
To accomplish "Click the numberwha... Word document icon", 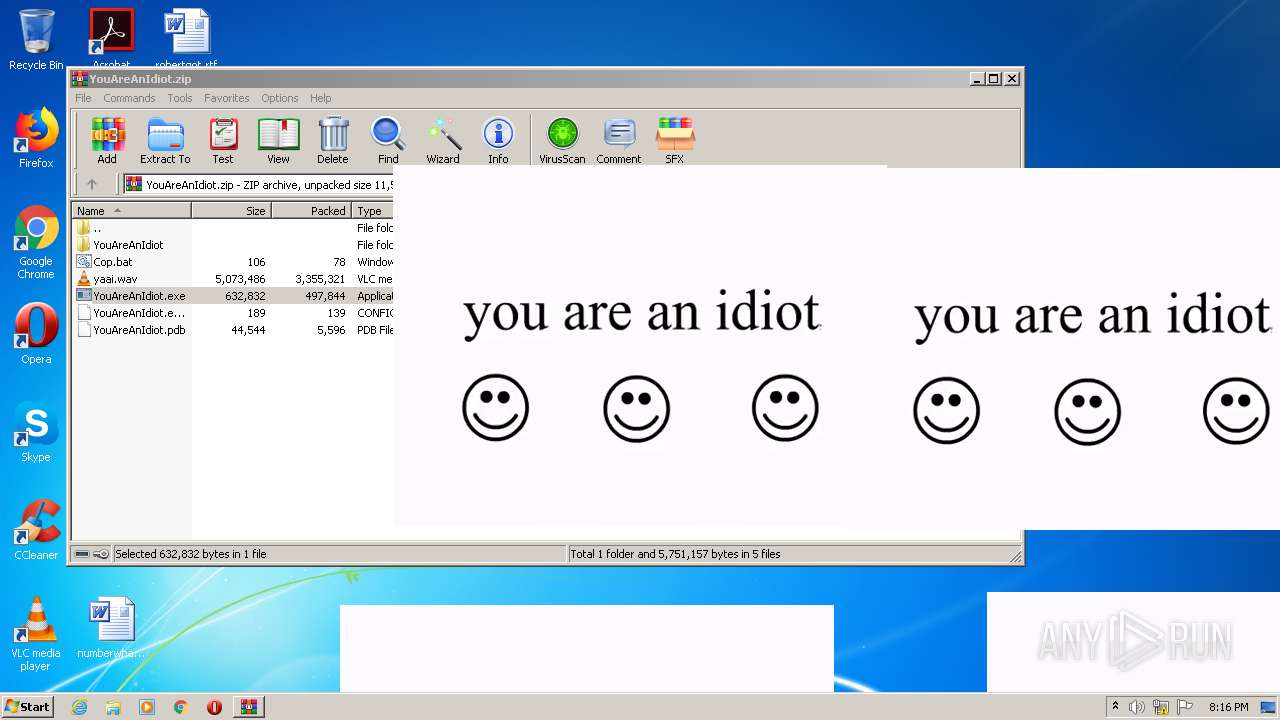I will pyautogui.click(x=111, y=628).
